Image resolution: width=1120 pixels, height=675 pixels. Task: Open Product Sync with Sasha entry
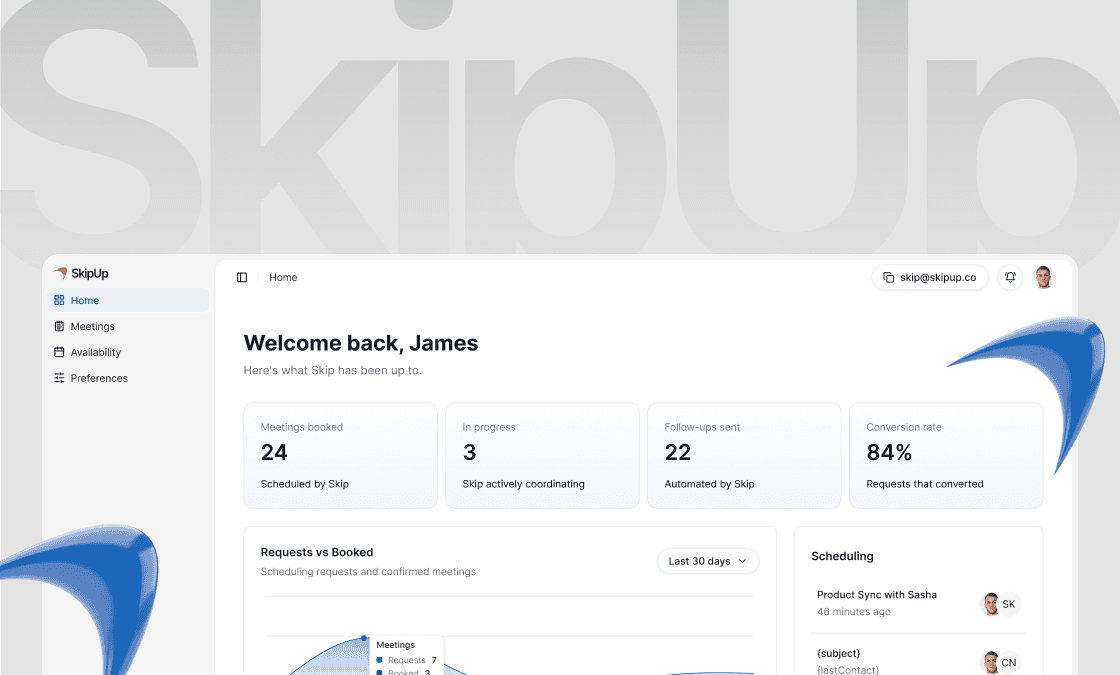[919, 603]
